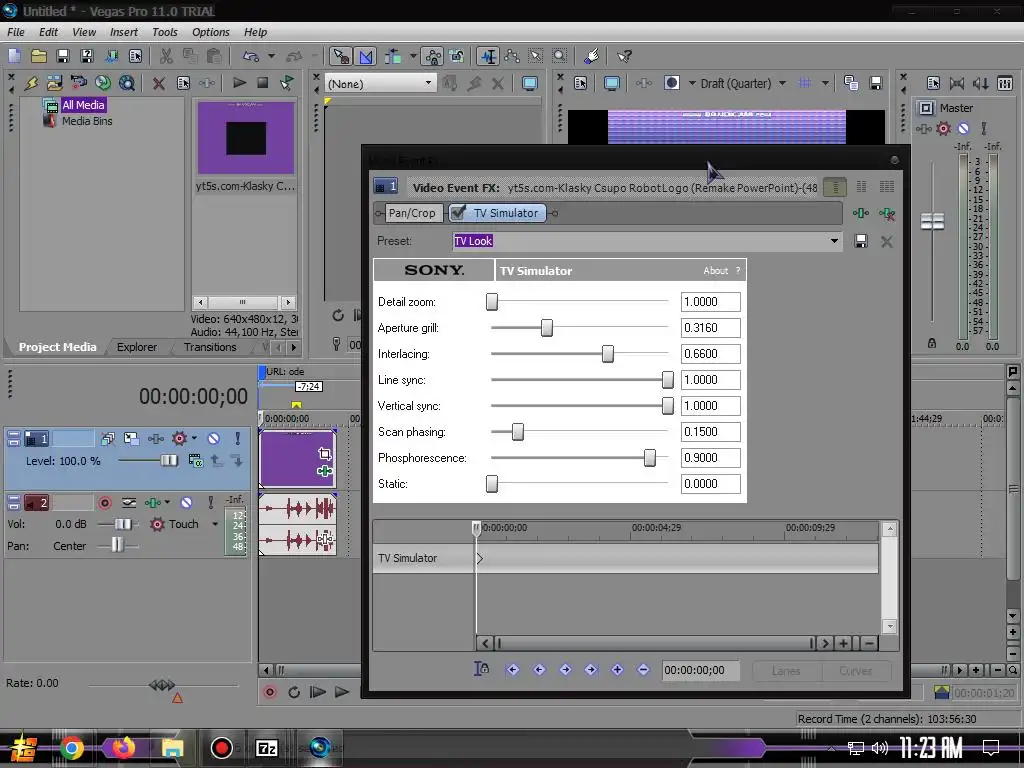Click the Create Keyframe plus diamond icon
The width and height of the screenshot is (1024, 768).
pos(616,669)
